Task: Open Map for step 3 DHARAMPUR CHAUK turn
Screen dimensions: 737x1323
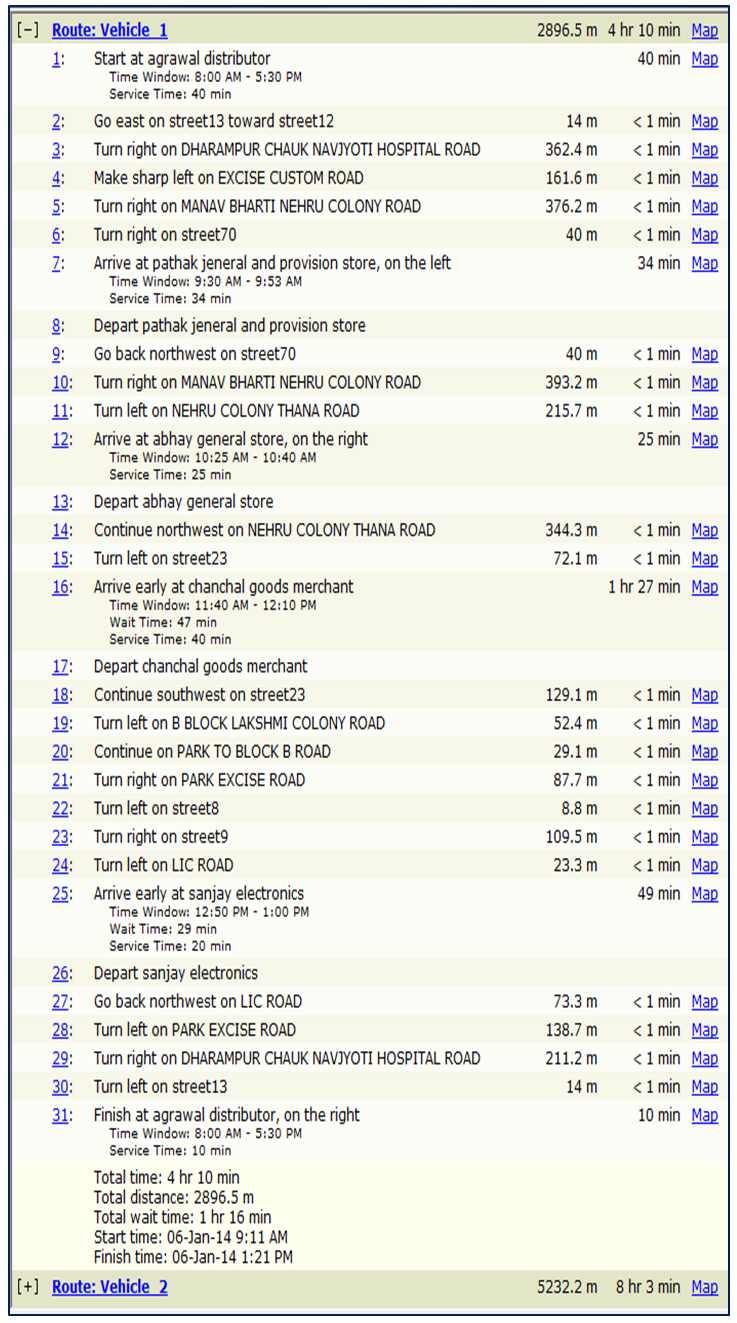Action: click(x=704, y=150)
